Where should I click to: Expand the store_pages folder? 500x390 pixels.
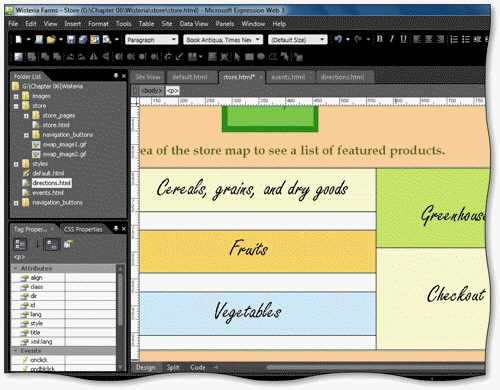coord(26,116)
